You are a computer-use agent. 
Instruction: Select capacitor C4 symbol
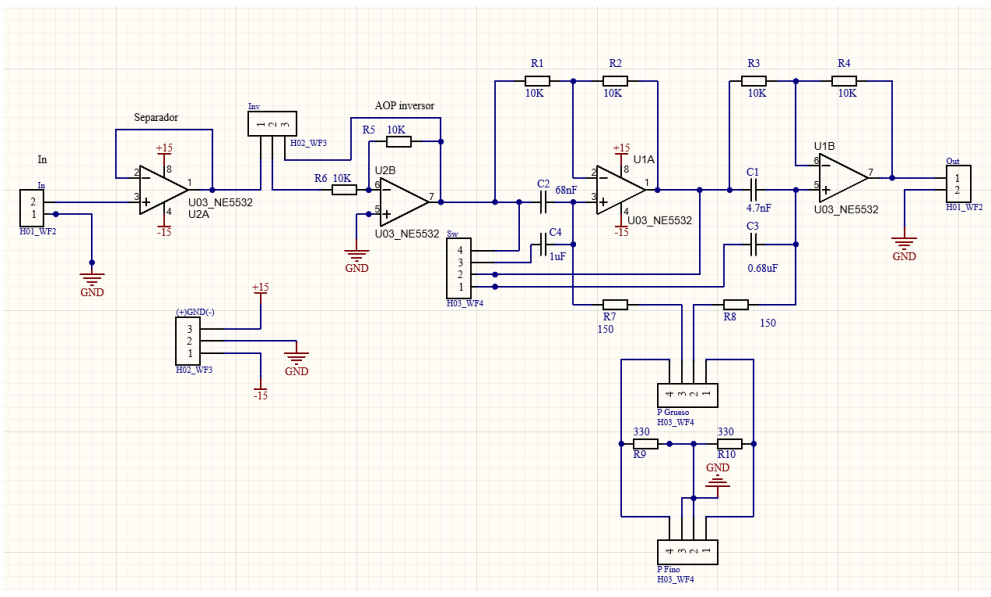tap(543, 244)
